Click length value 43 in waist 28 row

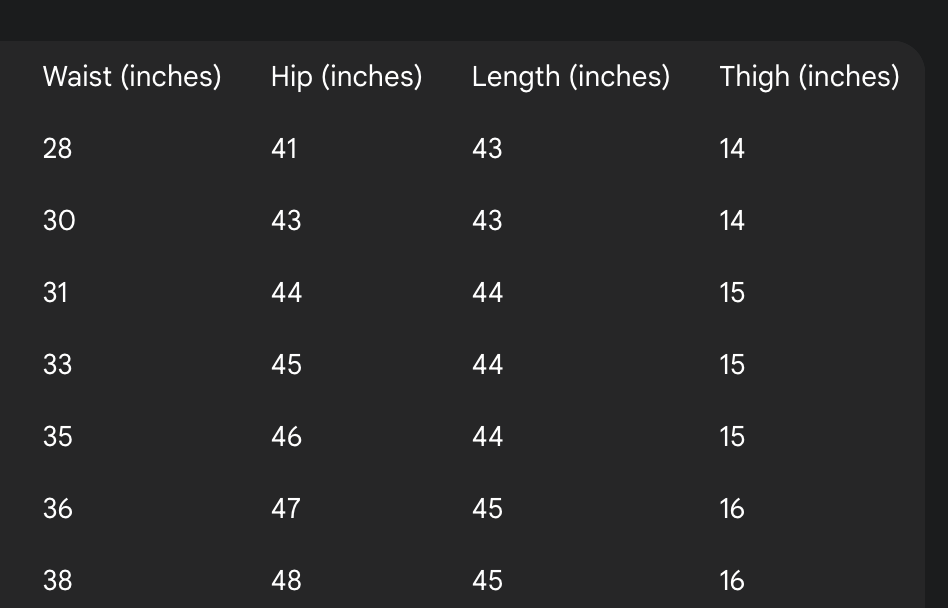[x=487, y=149]
